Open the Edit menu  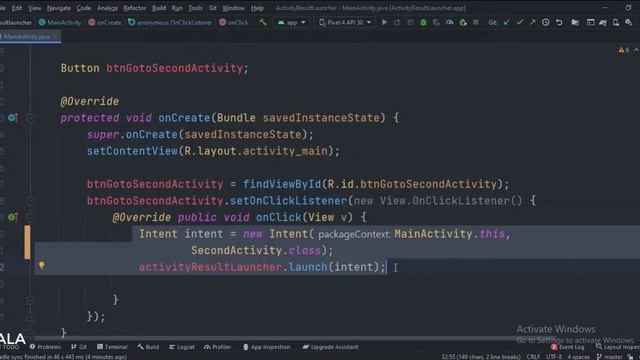[x=17, y=8]
